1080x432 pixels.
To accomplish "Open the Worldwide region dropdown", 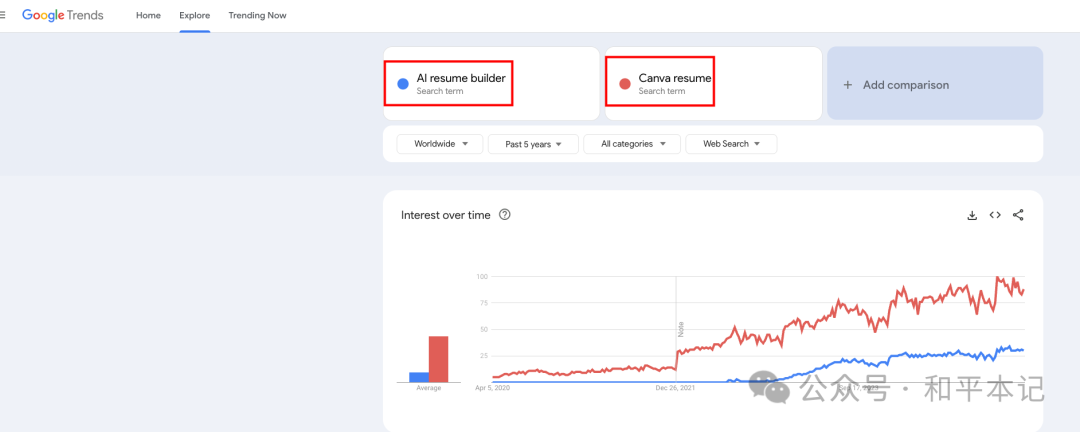I will 439,144.
